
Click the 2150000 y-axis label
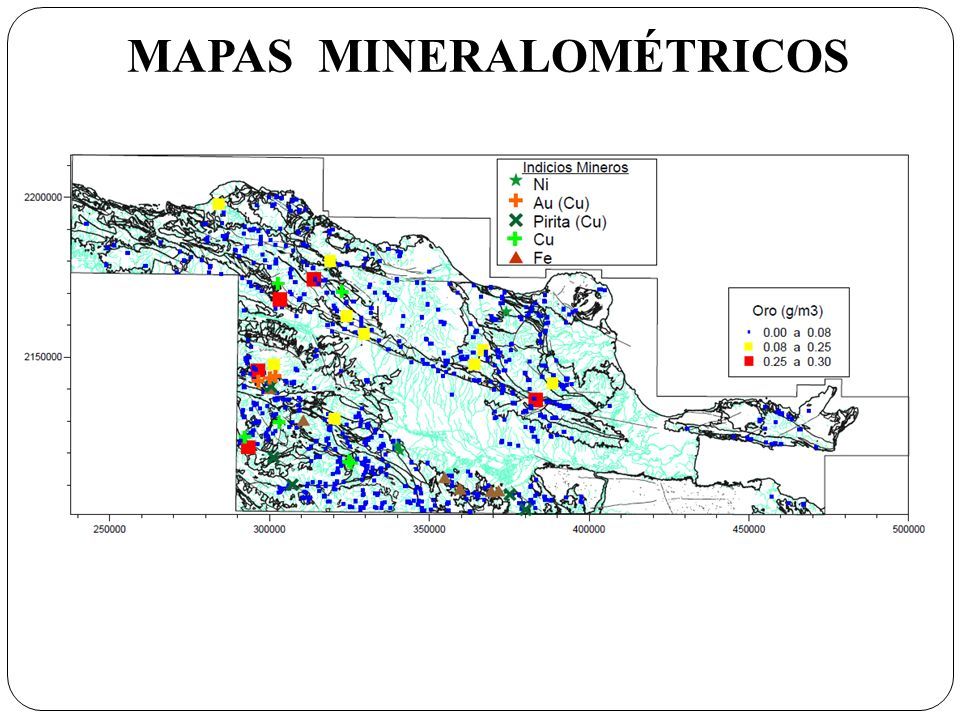[43, 357]
